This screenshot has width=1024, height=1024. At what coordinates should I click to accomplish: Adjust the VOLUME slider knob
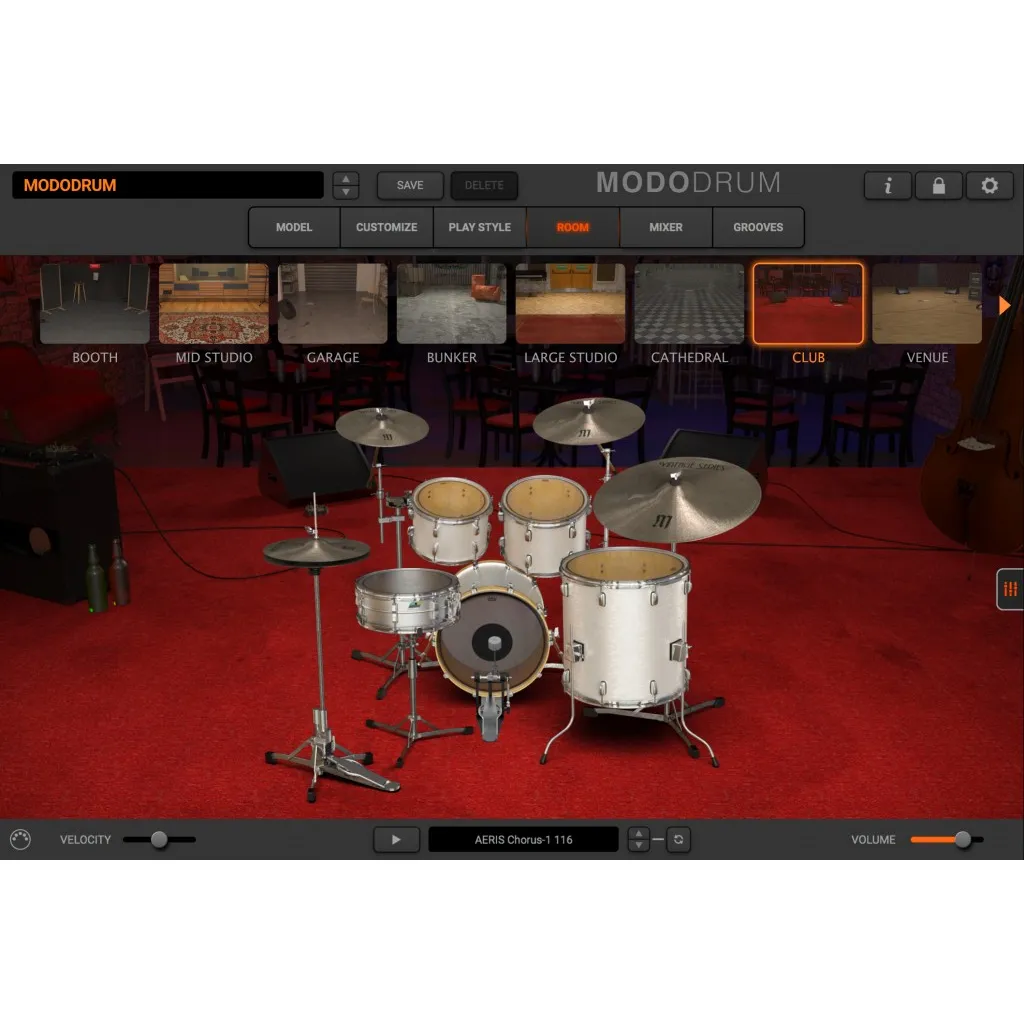[963, 839]
